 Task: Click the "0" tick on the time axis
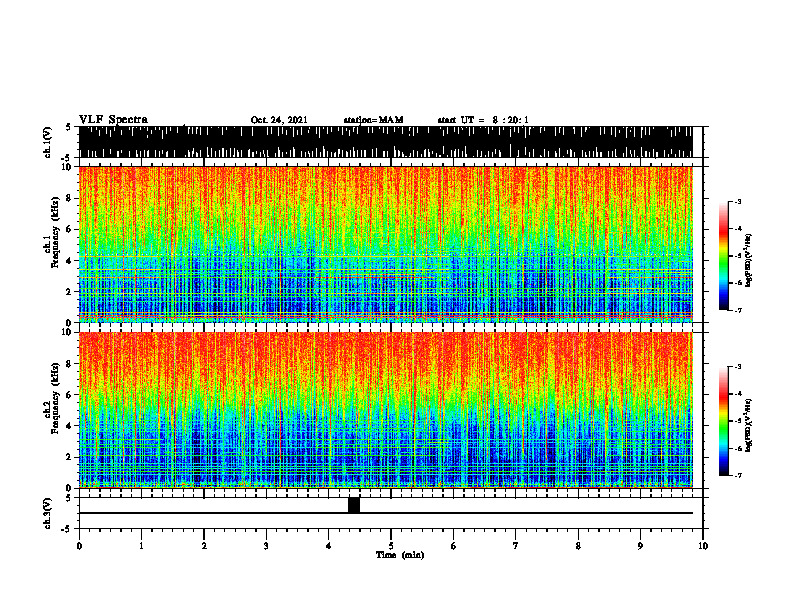tap(79, 546)
